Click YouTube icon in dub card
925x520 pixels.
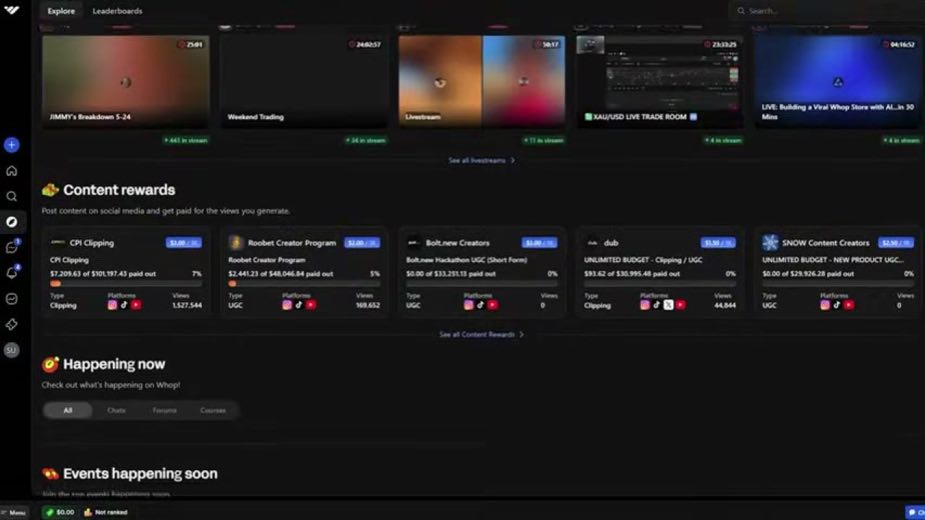[x=681, y=305]
